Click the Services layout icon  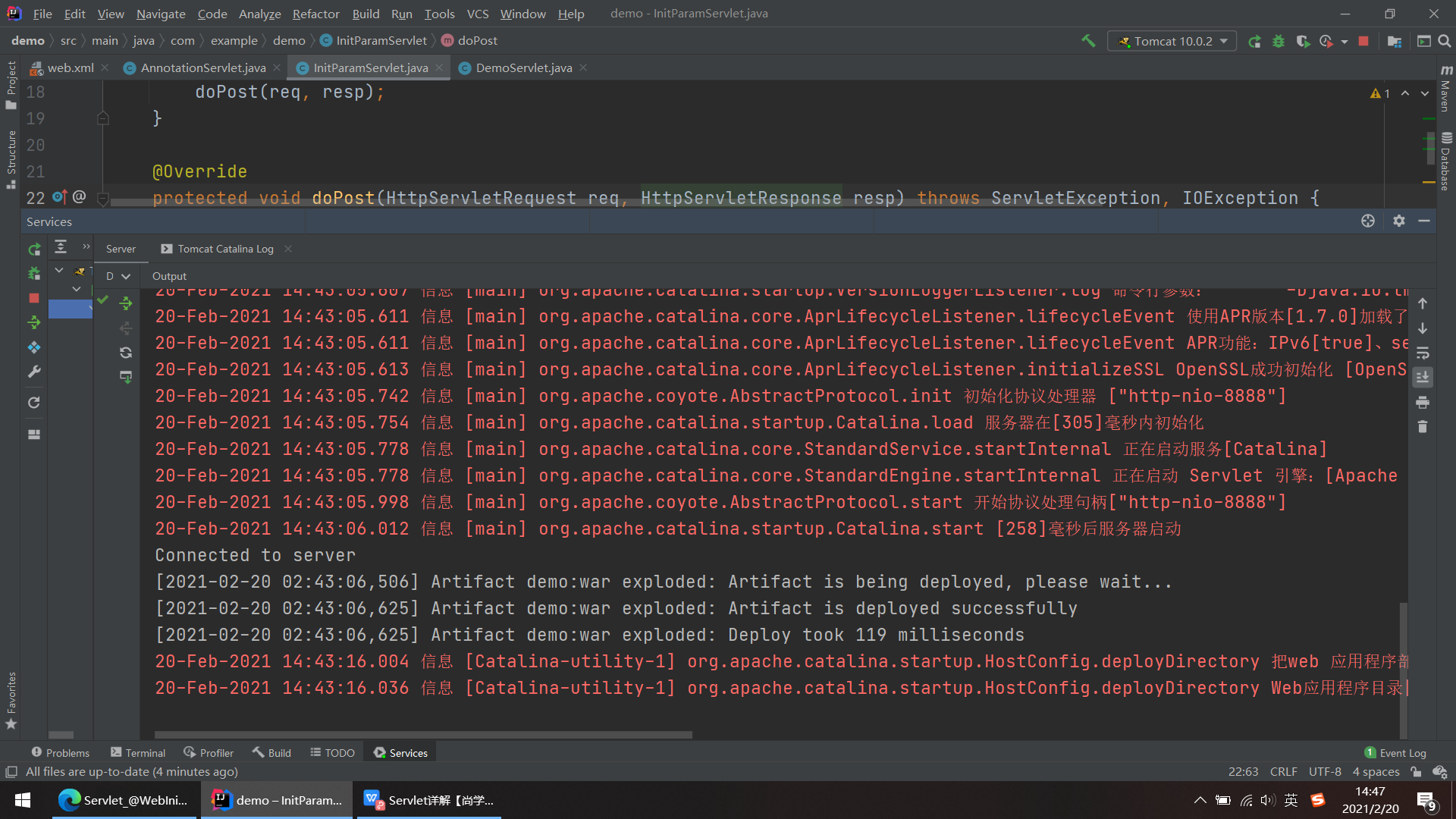point(34,435)
